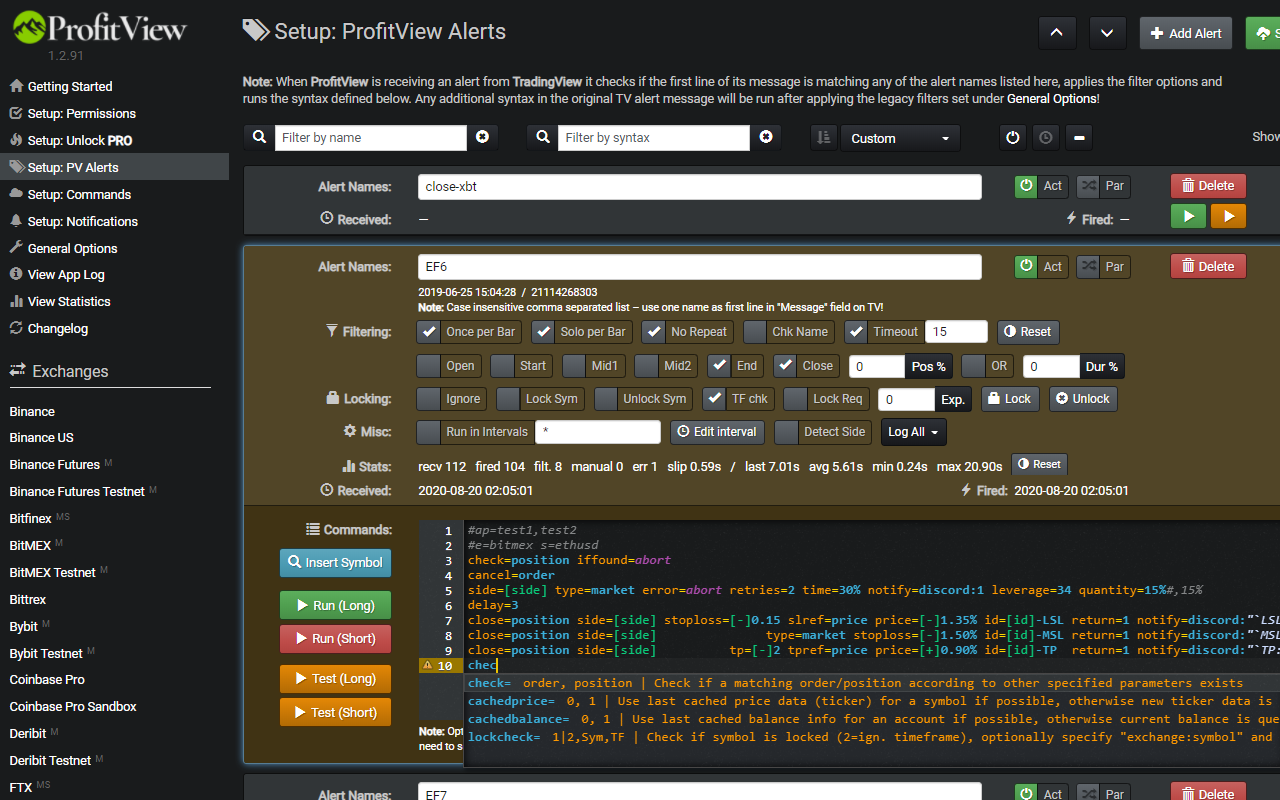Open the Log All dropdown
The width and height of the screenshot is (1280, 800).
[x=912, y=432]
